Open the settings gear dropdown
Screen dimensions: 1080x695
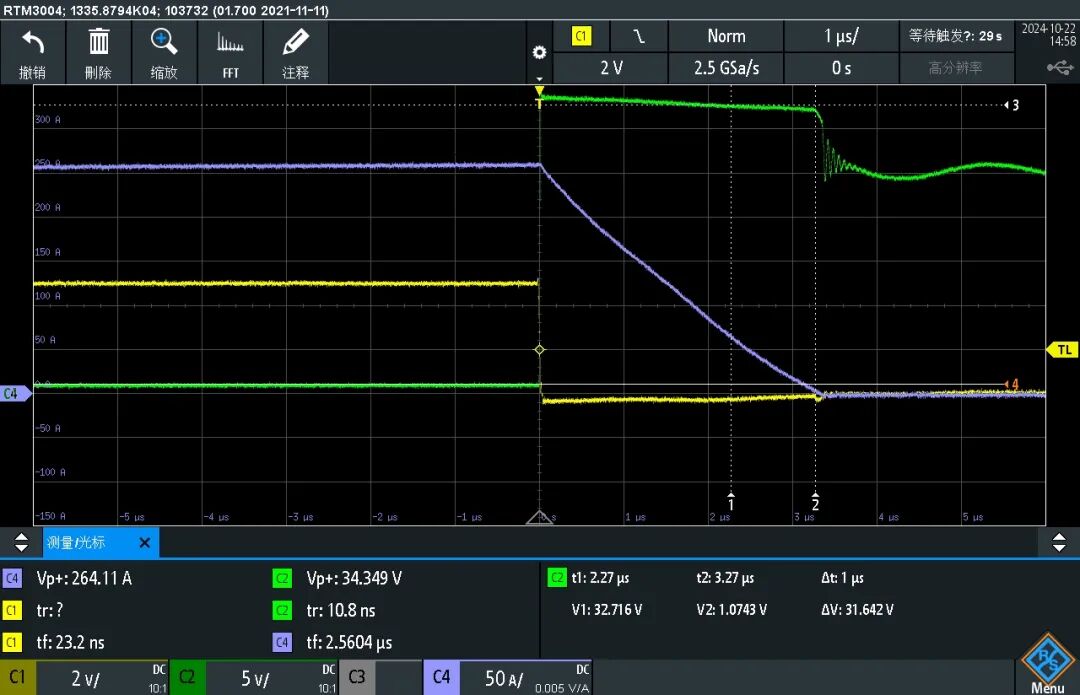click(539, 54)
